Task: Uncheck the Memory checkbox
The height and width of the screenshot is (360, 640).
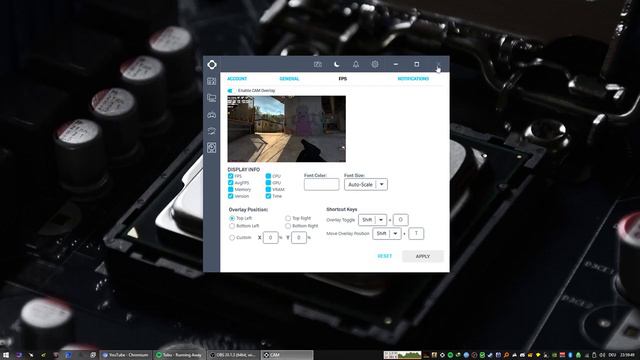Action: click(x=231, y=189)
